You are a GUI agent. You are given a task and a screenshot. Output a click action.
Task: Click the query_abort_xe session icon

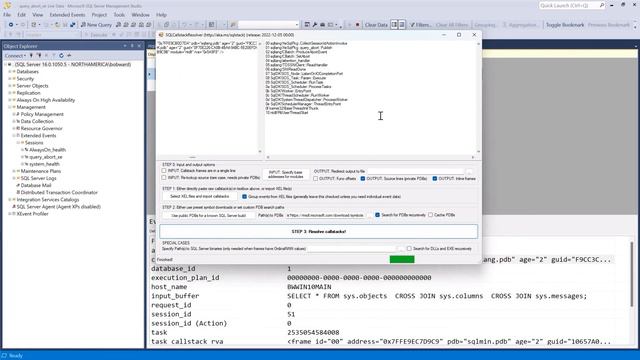(26, 157)
